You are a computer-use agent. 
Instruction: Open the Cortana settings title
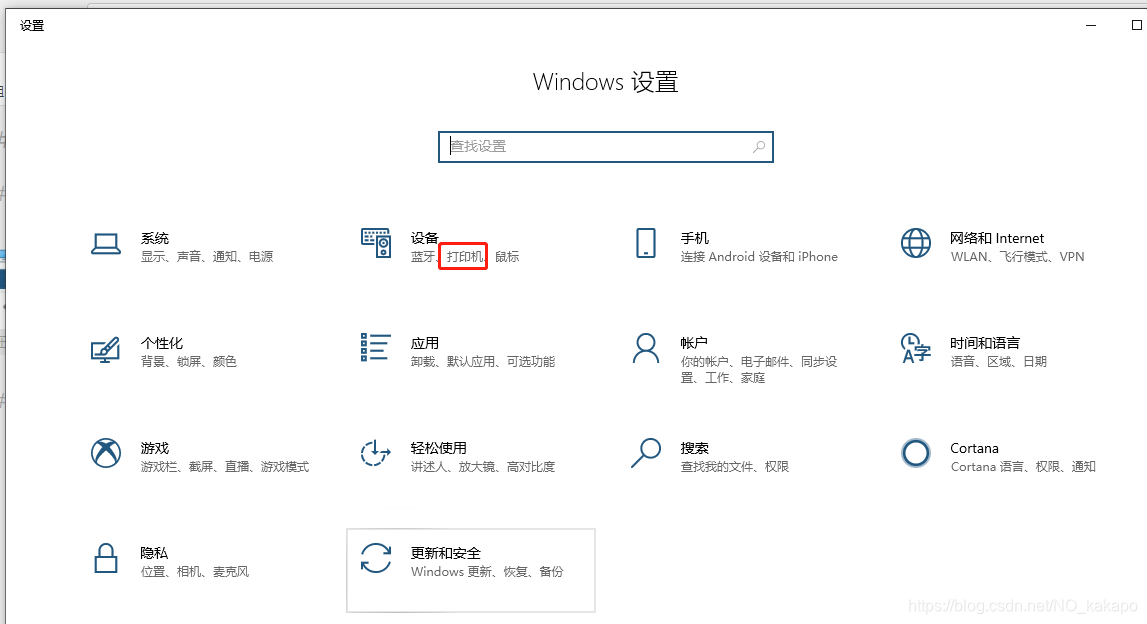coord(974,448)
